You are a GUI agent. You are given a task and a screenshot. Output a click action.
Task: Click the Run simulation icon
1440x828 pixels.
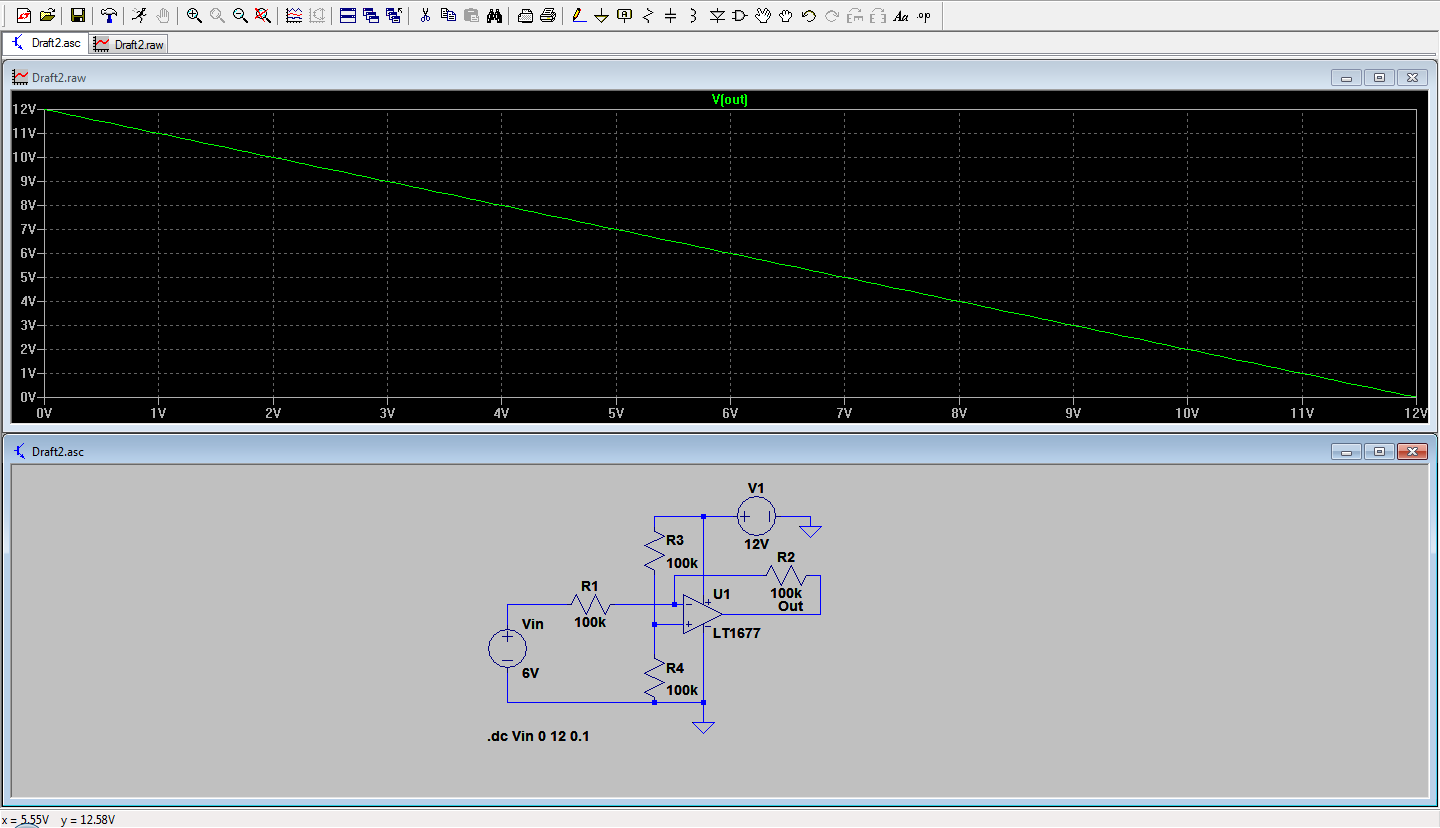139,16
